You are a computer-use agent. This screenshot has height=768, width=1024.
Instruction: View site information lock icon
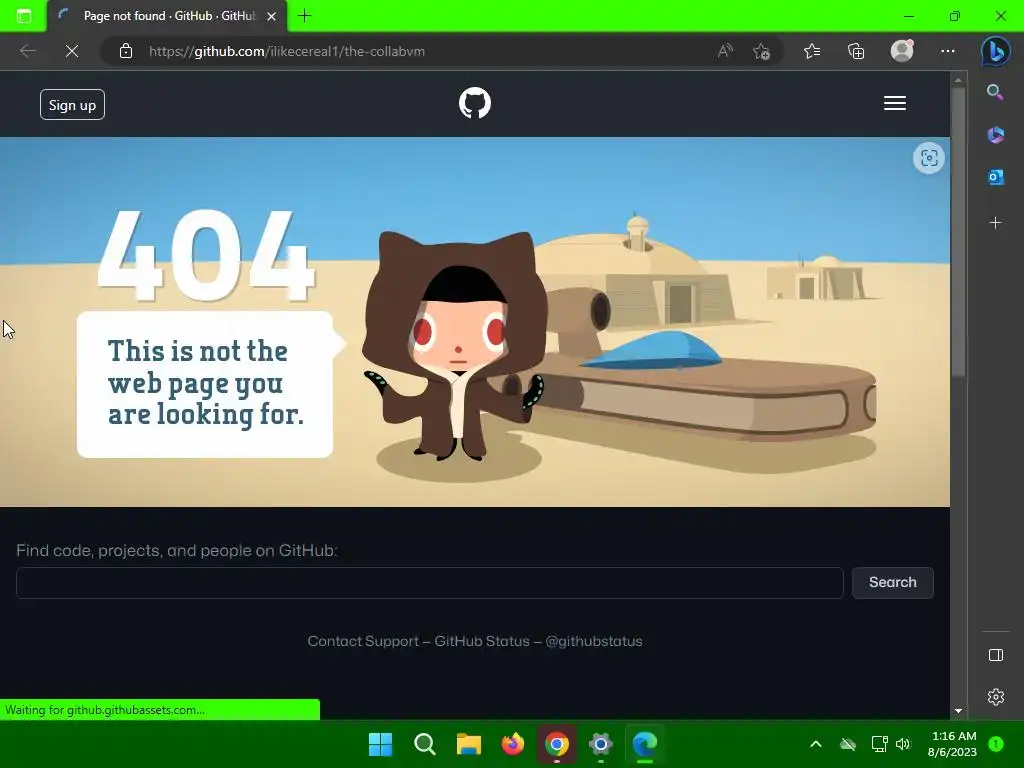(x=126, y=51)
